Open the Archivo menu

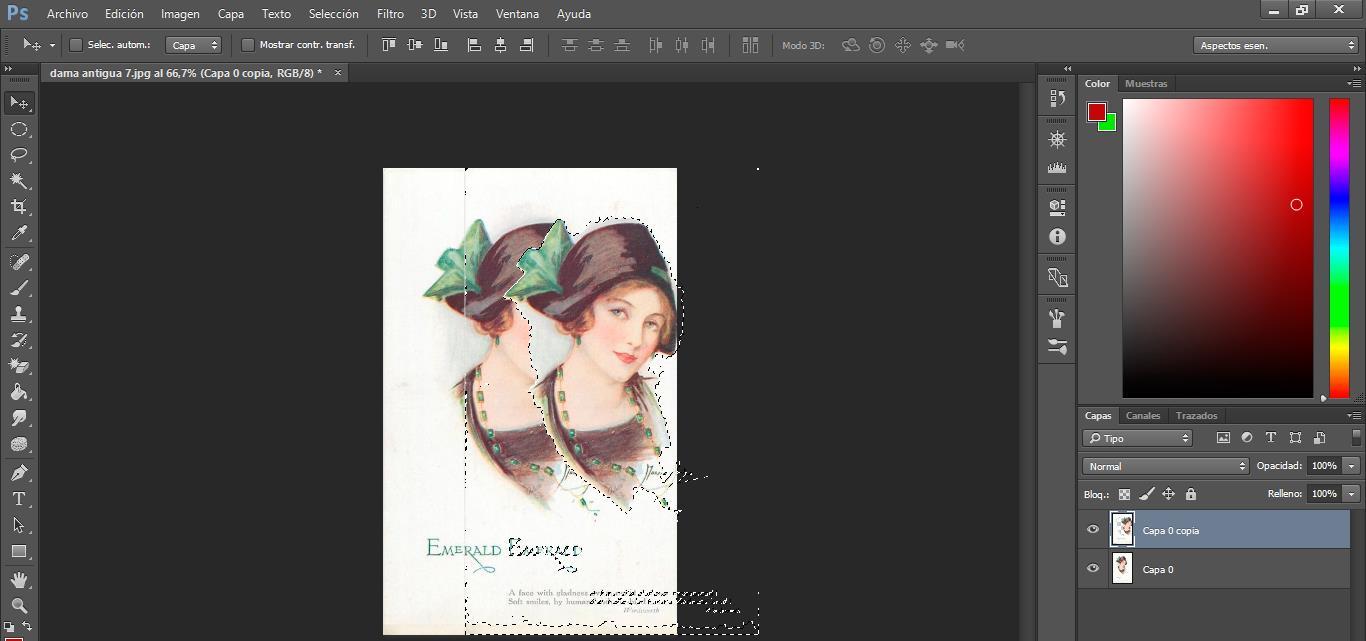click(67, 14)
